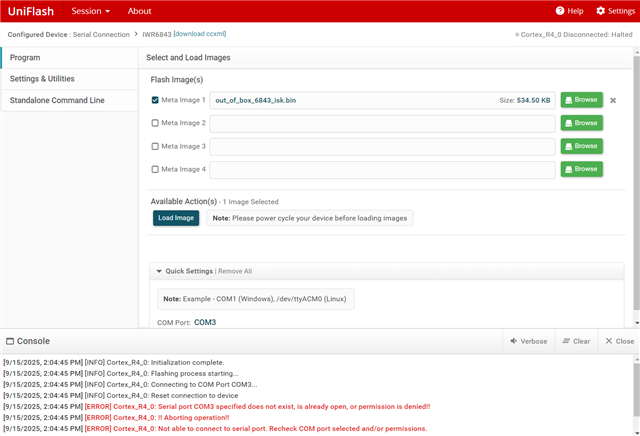
Task: Click the COM1 example note
Action: tap(255, 299)
